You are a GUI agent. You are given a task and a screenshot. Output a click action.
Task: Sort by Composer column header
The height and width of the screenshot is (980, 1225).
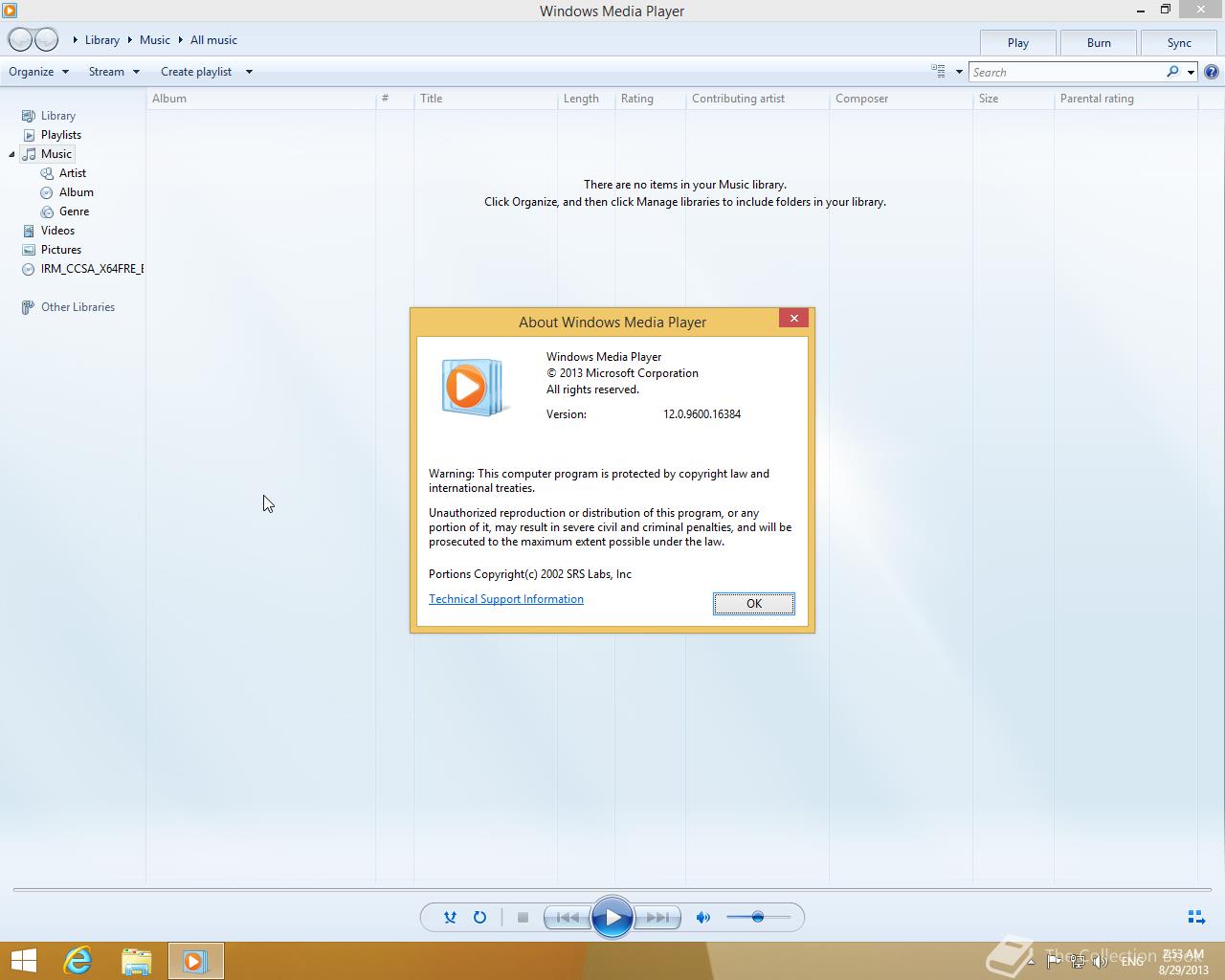coord(901,99)
